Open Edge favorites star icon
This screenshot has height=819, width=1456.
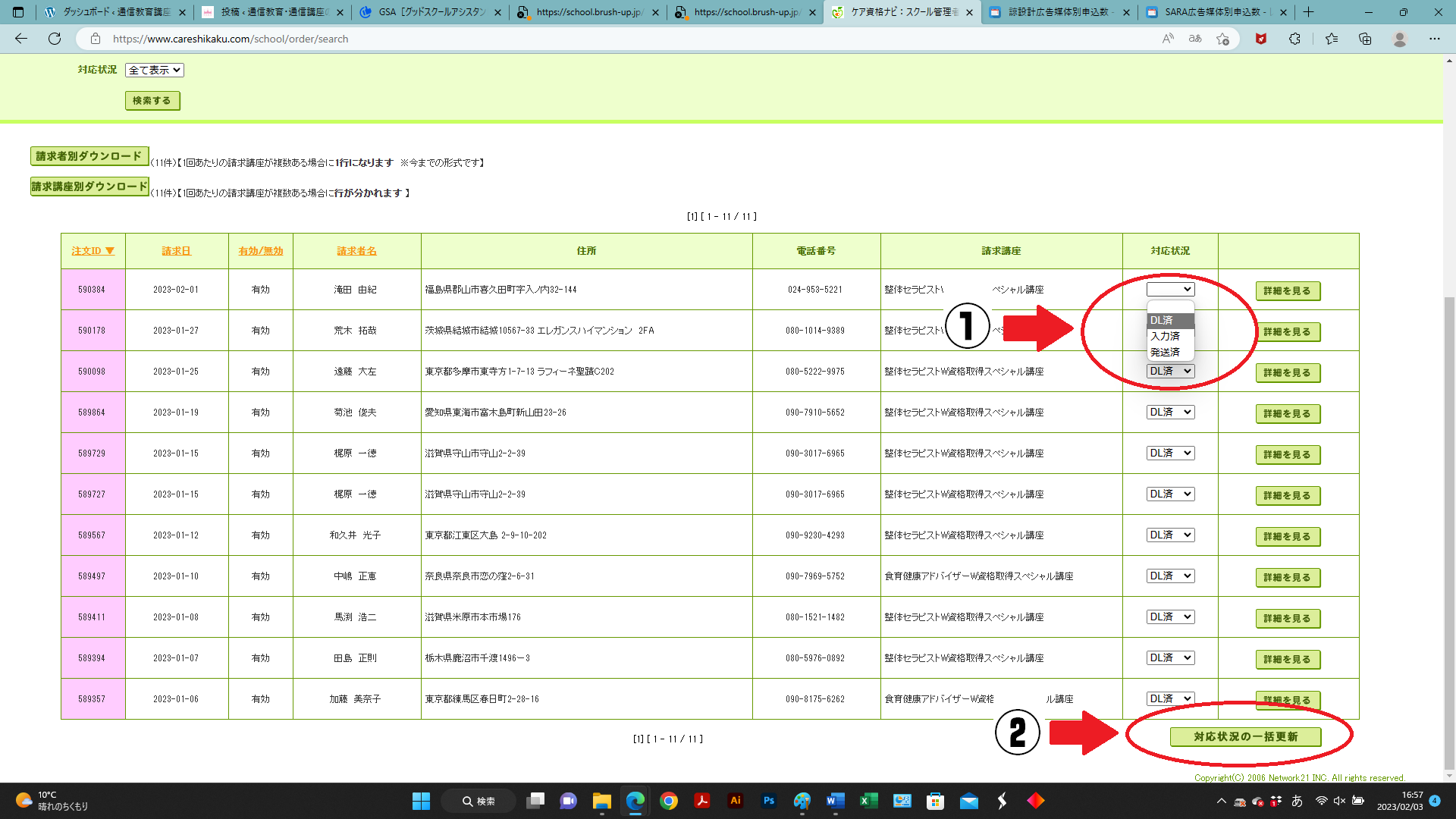coord(1332,39)
